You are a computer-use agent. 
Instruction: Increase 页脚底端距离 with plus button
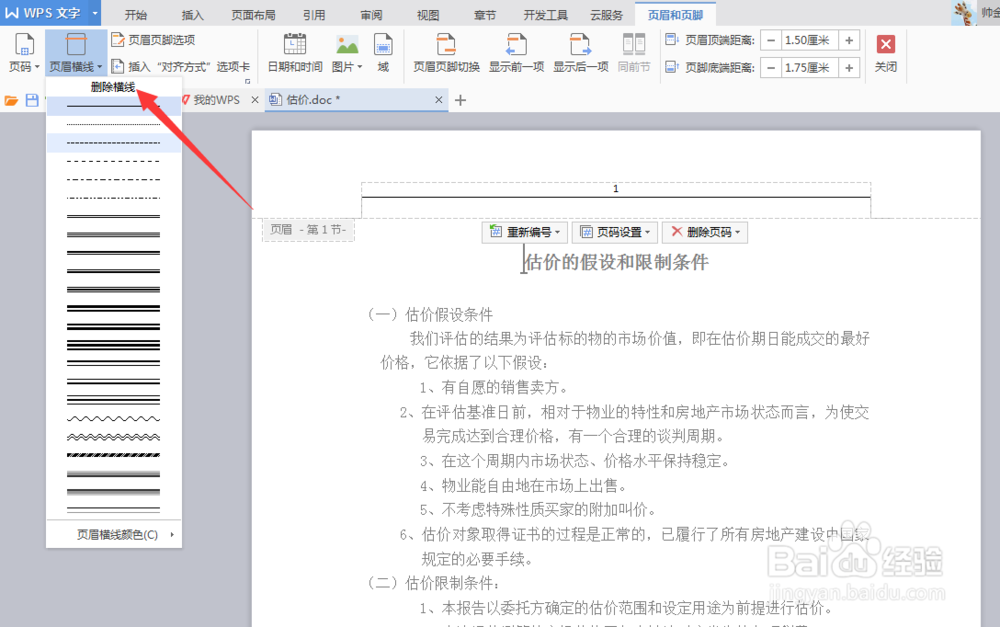pyautogui.click(x=849, y=68)
